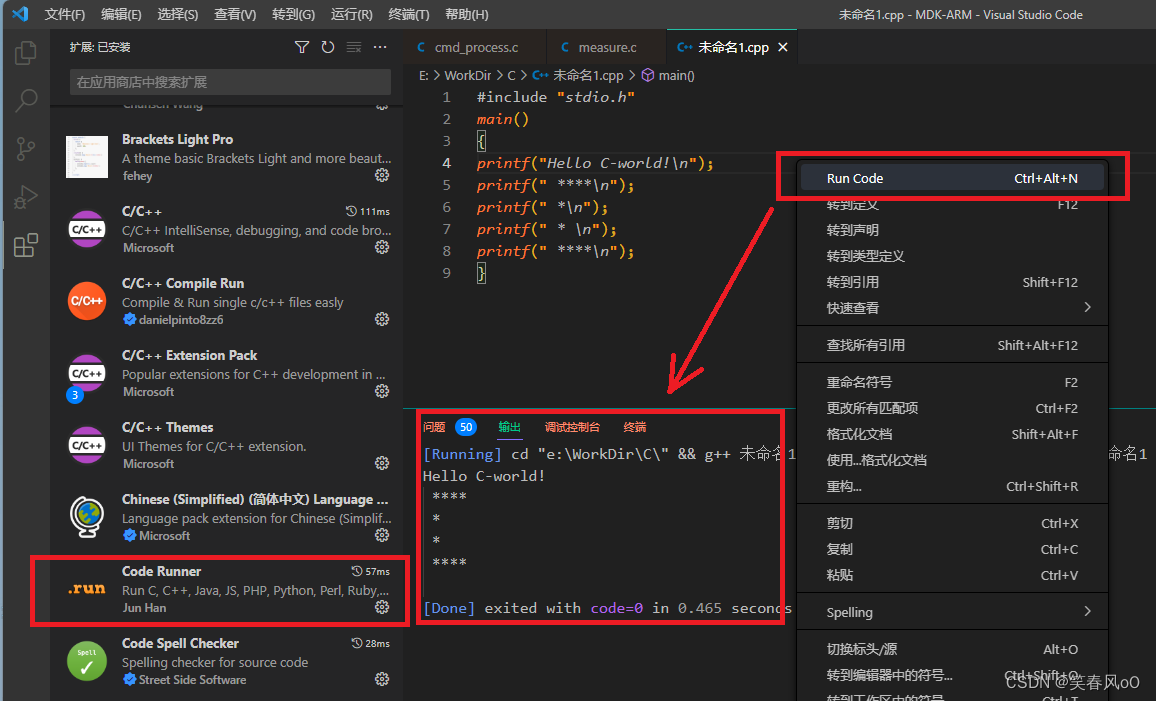
Task: Select 更改所有匹配项 in context menu
Action: [952, 408]
